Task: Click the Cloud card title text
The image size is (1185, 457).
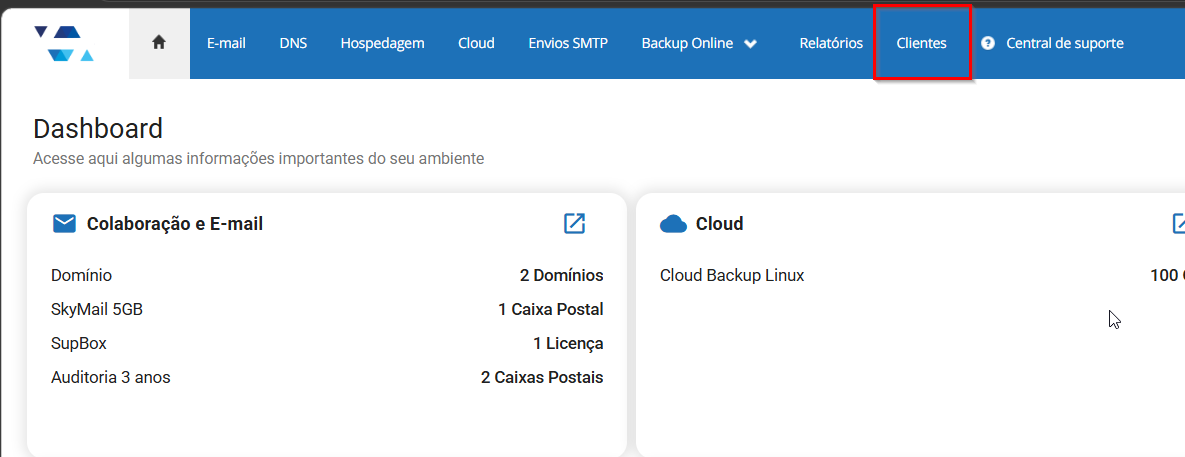Action: 719,224
